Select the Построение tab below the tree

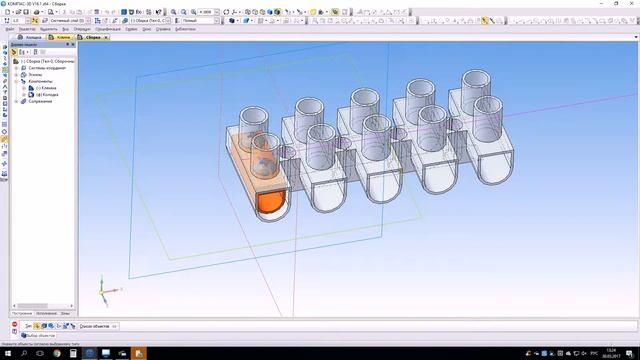22,313
